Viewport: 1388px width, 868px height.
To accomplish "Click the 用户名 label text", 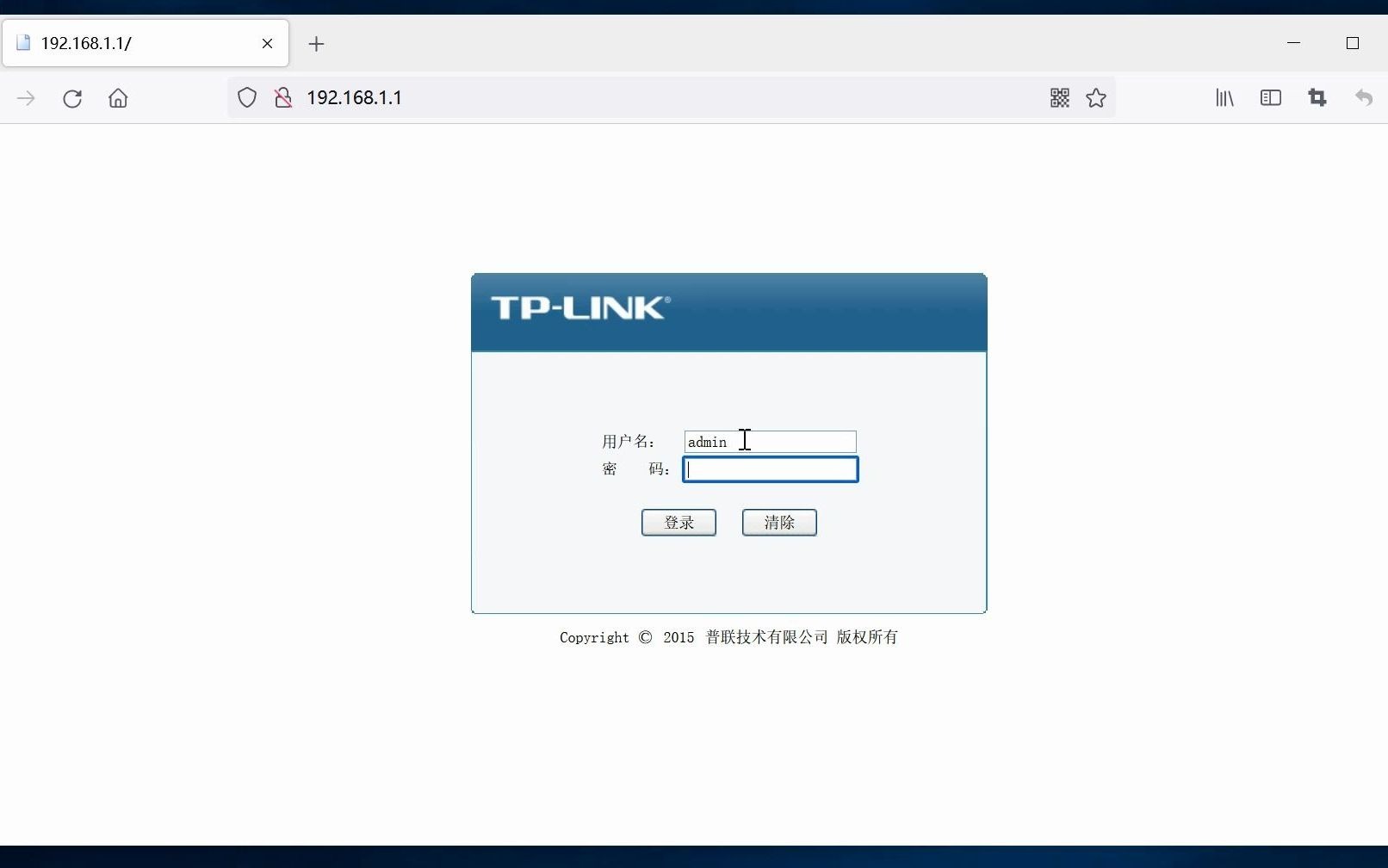I will click(629, 442).
